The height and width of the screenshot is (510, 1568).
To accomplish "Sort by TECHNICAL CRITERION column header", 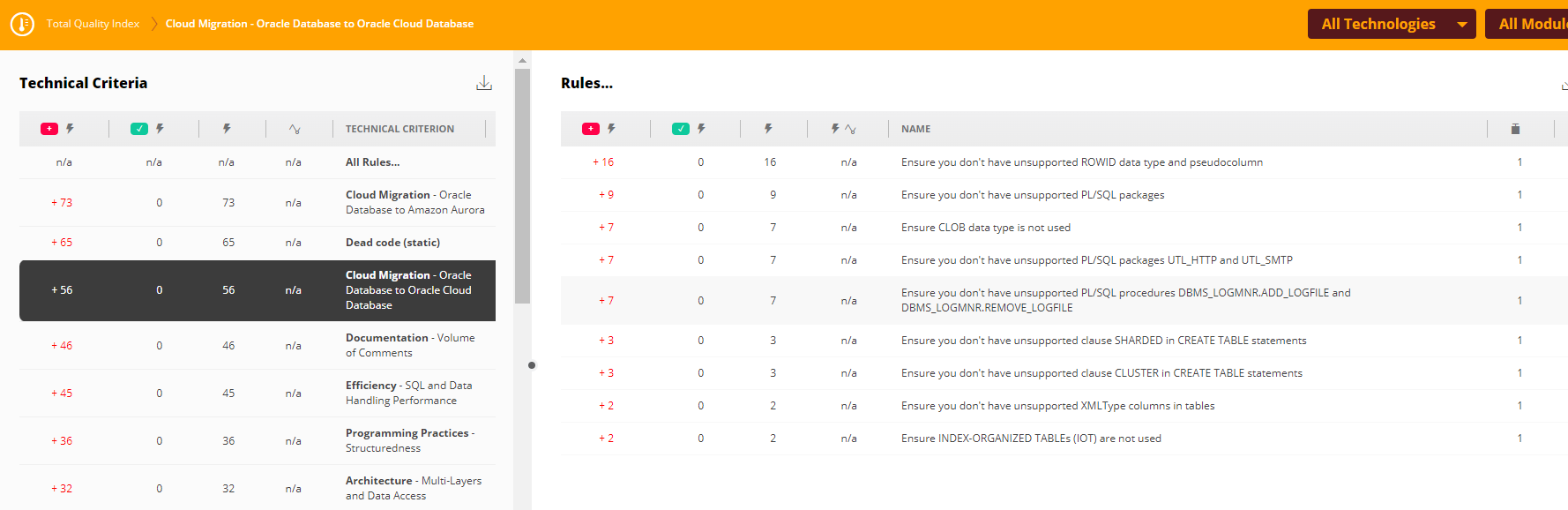I will point(399,129).
